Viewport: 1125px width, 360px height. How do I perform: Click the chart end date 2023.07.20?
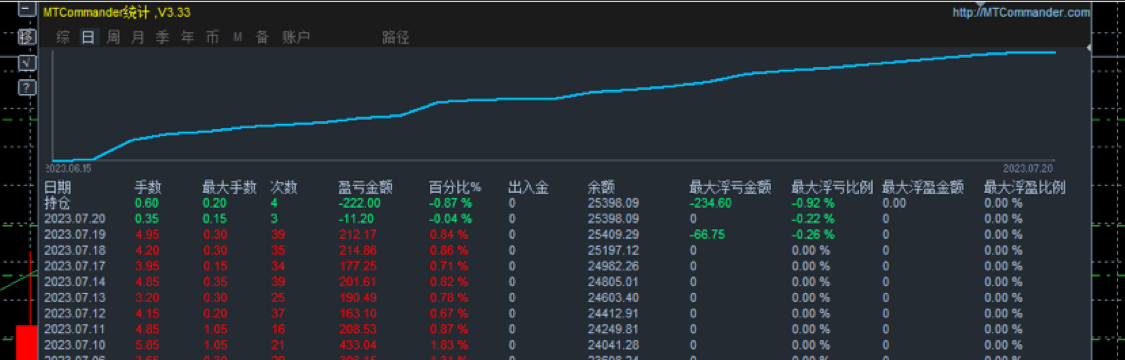pyautogui.click(x=1028, y=168)
